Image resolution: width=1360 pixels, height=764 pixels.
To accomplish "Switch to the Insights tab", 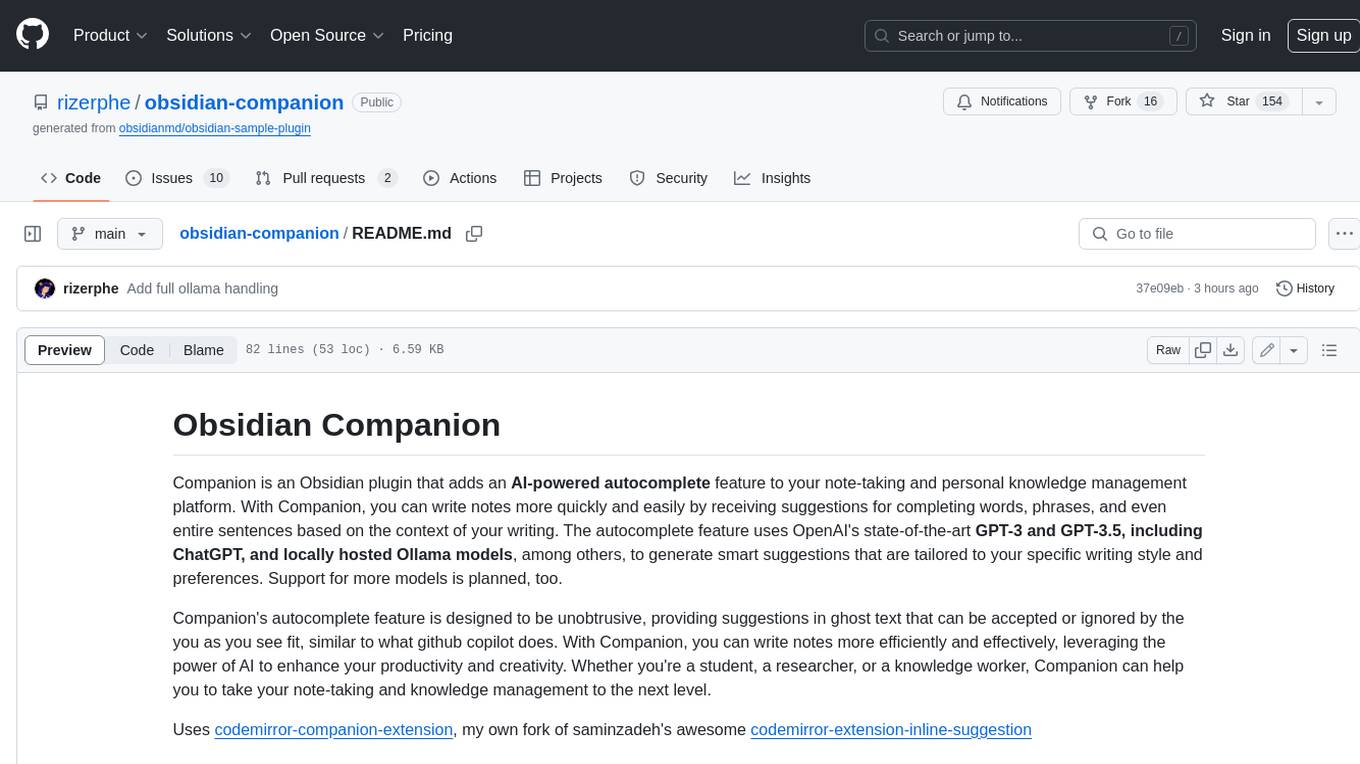I will click(772, 178).
